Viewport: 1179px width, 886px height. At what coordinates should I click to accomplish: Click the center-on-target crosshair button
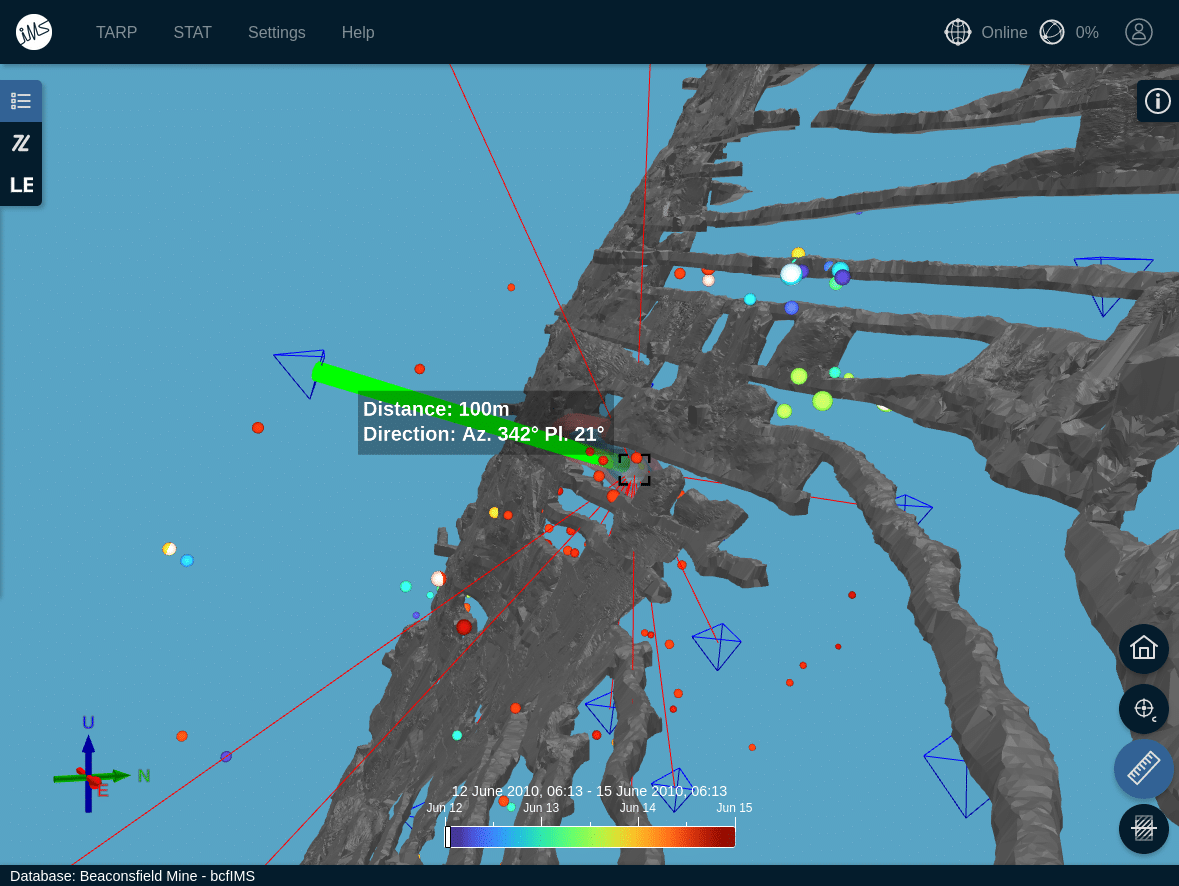click(1143, 709)
